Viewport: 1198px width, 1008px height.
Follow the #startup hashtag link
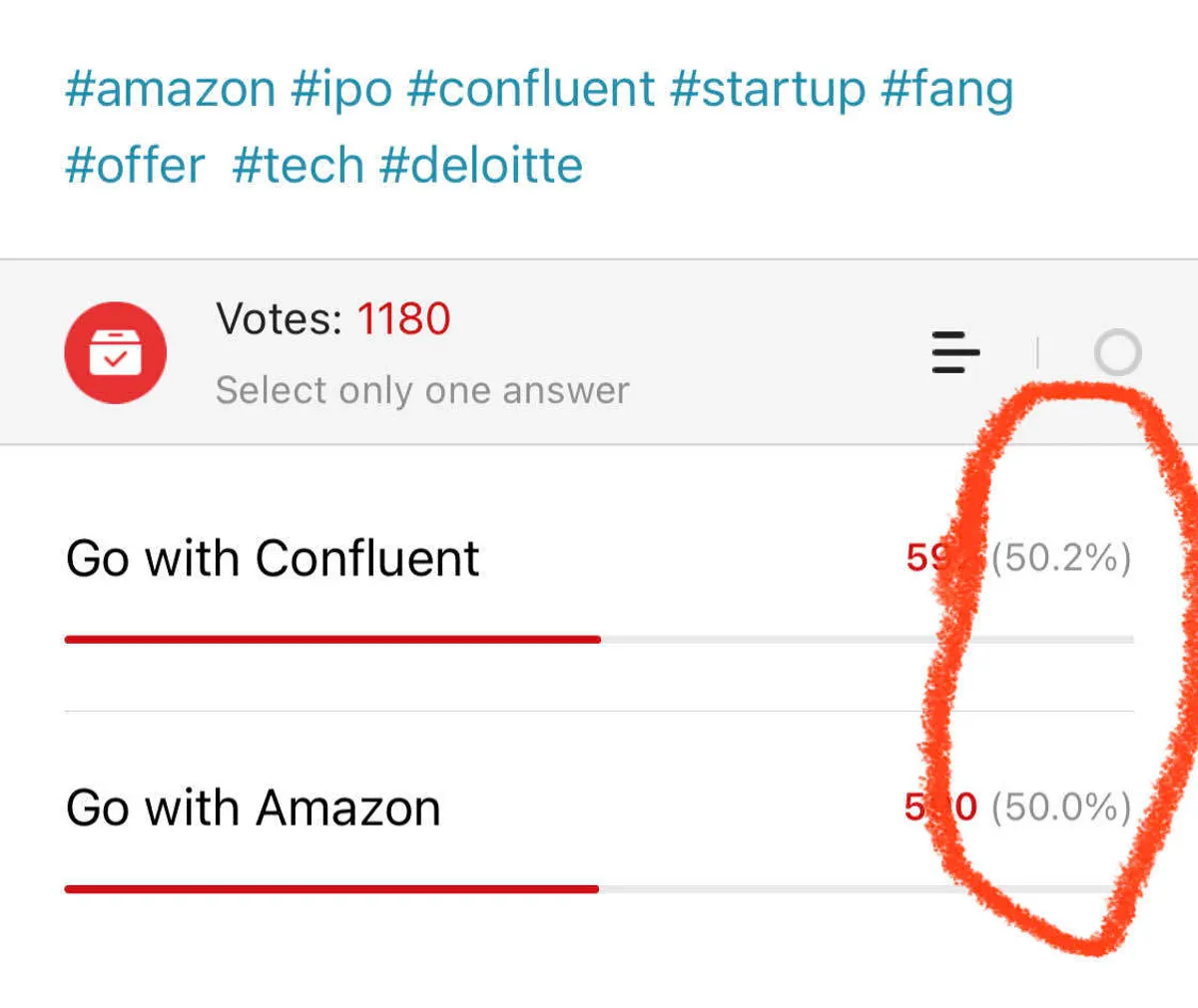768,89
